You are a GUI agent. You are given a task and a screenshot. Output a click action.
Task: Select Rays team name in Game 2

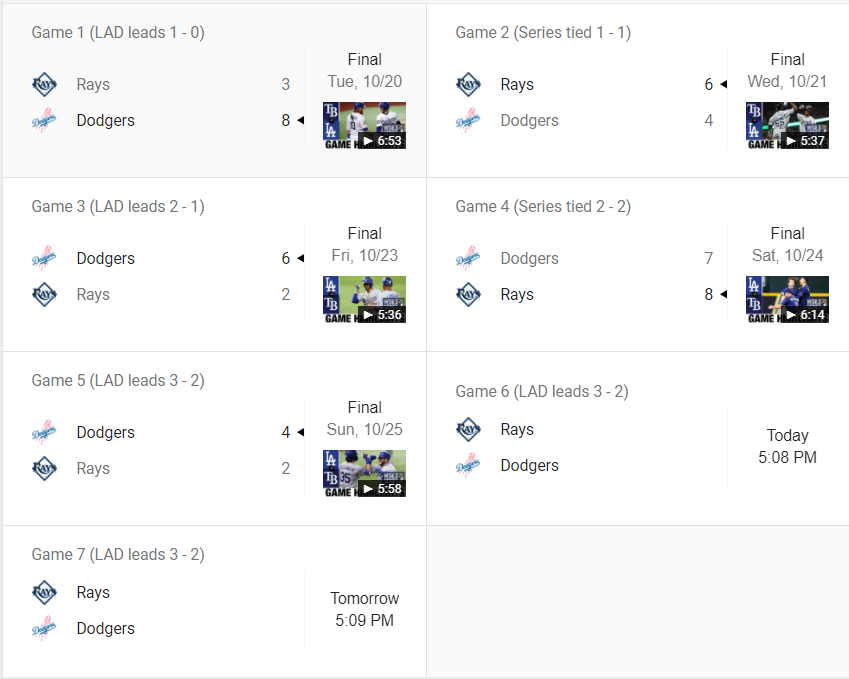coord(517,85)
